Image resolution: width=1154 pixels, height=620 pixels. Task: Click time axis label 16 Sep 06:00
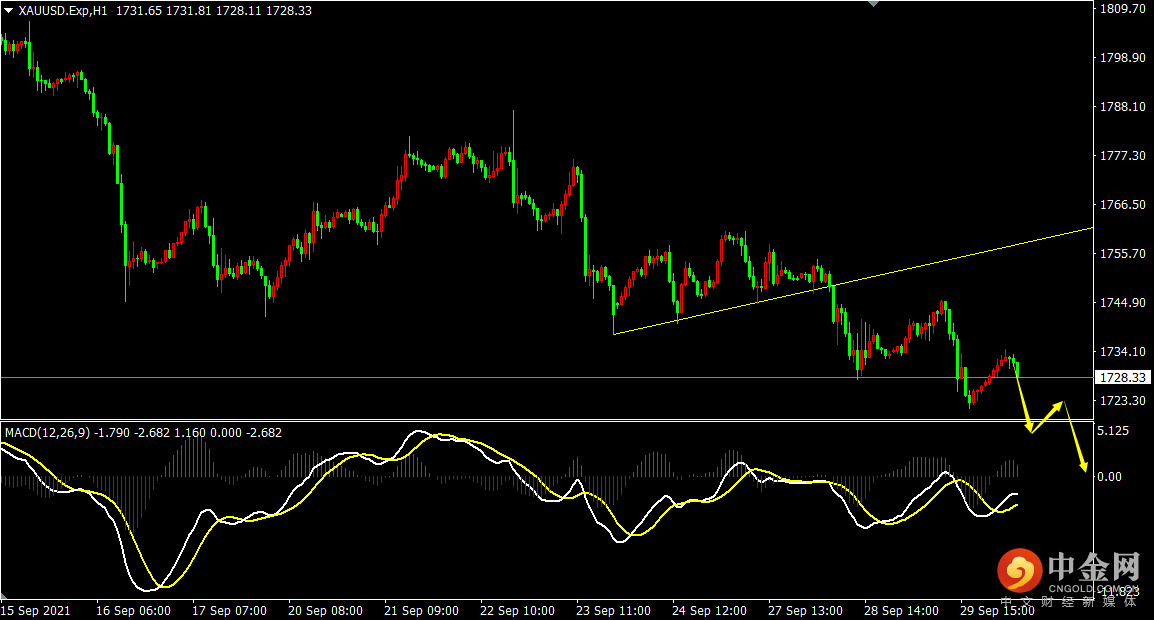[x=133, y=610]
